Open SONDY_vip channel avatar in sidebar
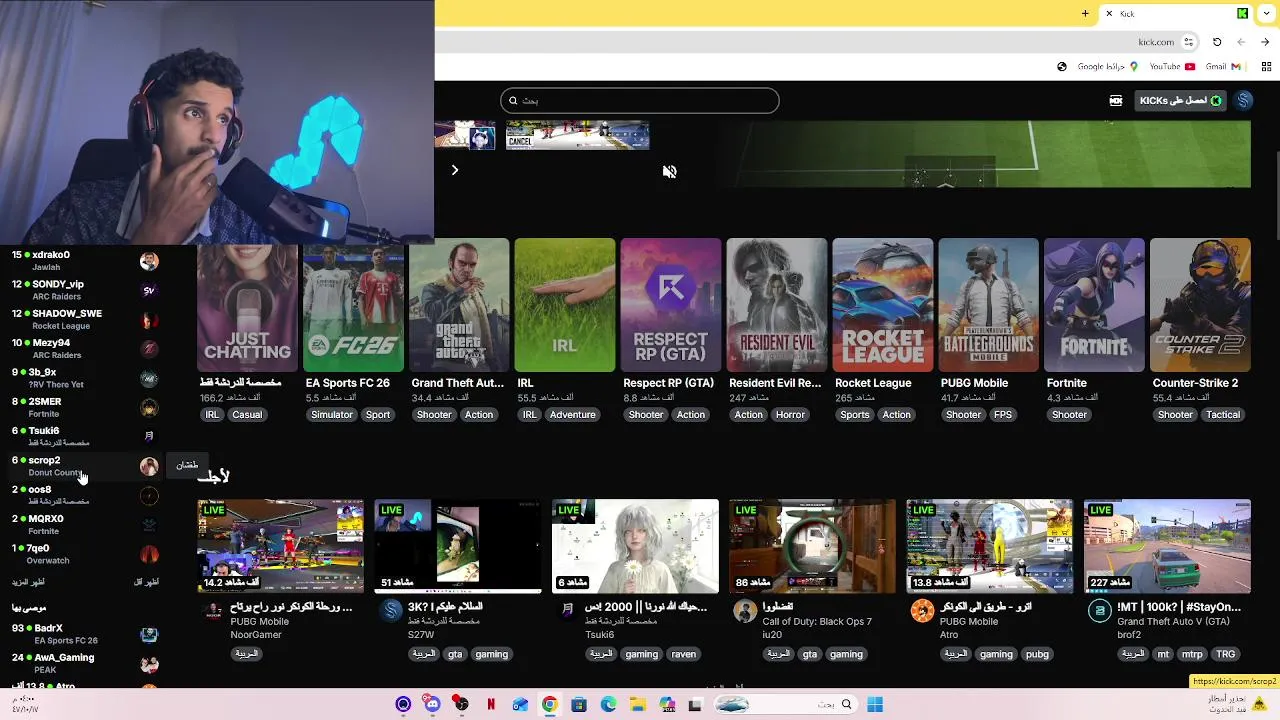 coord(149,290)
